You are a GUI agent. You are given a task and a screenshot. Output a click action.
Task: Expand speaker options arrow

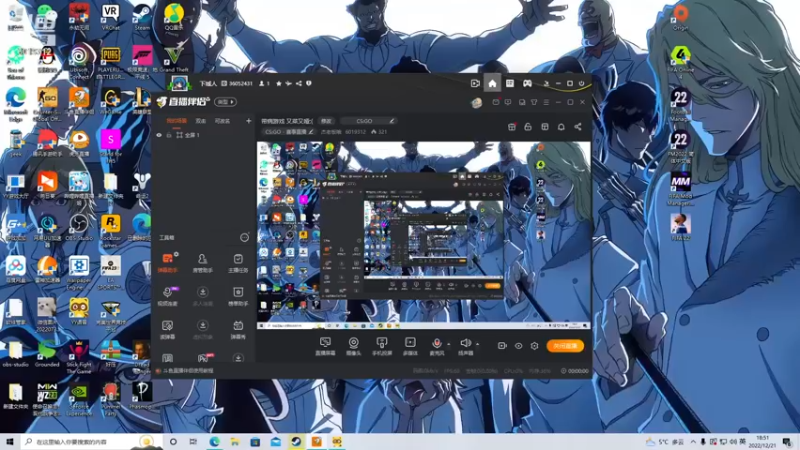coord(477,344)
